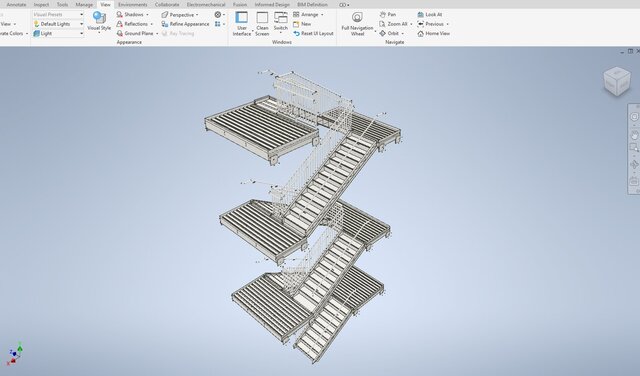Viewport: 640px width, 376px height.
Task: Switch to the Tools tab
Action: click(x=62, y=5)
